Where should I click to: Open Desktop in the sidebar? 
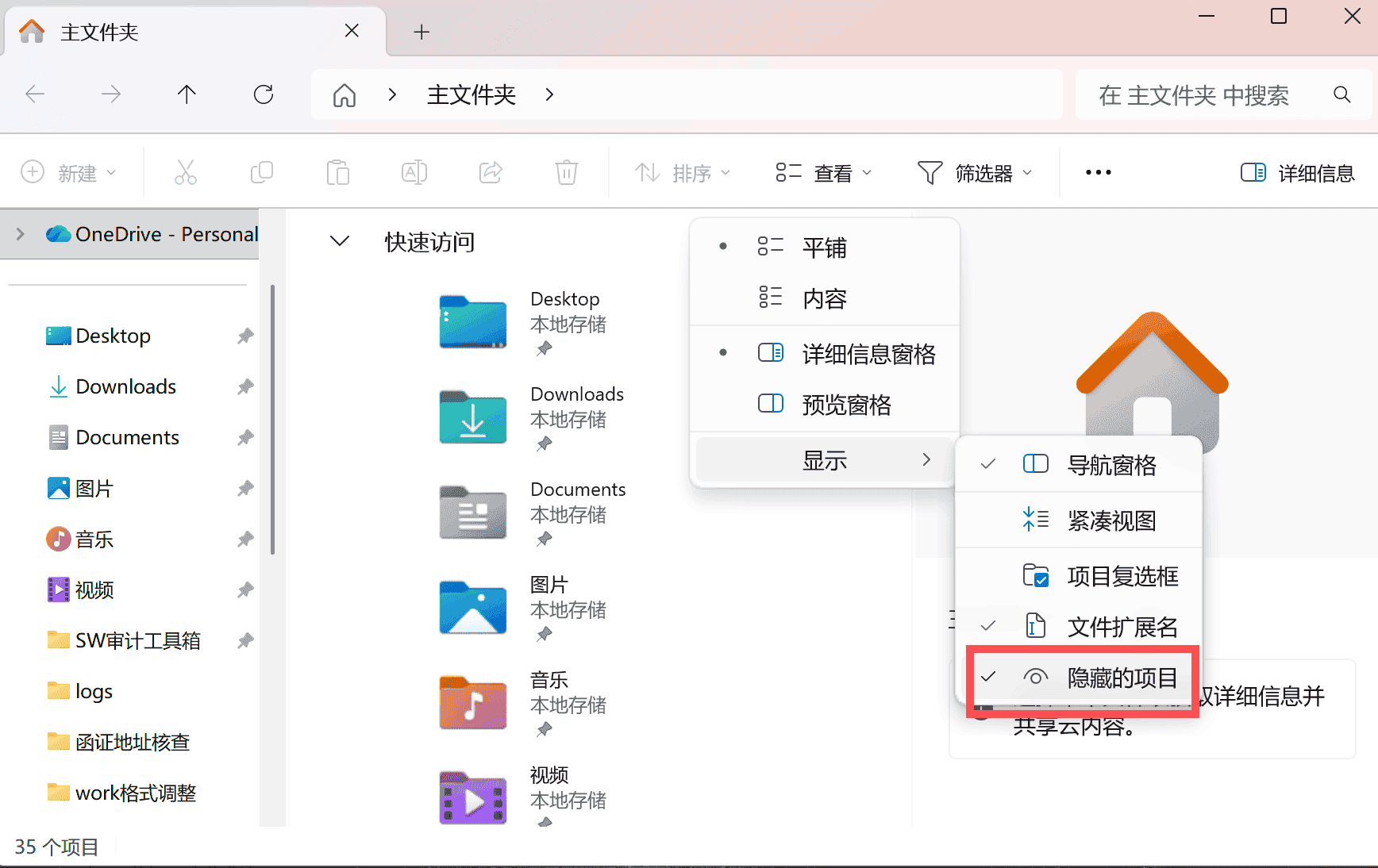point(114,336)
